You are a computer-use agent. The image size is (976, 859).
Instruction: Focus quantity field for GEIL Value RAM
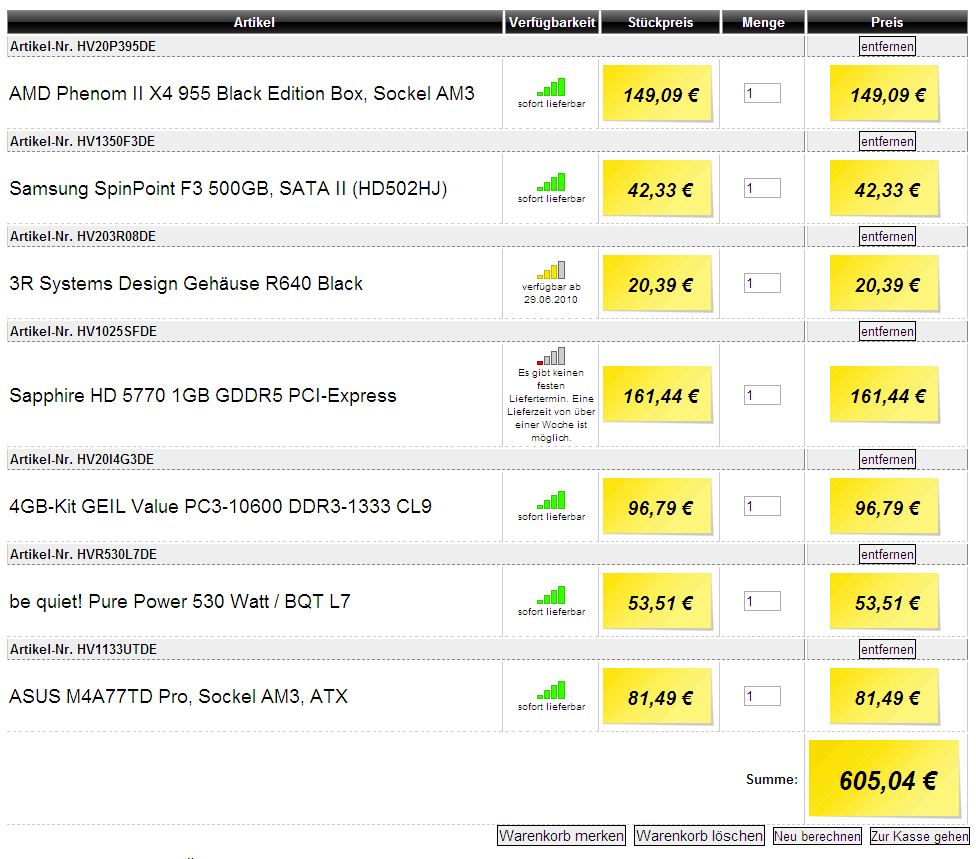[762, 506]
